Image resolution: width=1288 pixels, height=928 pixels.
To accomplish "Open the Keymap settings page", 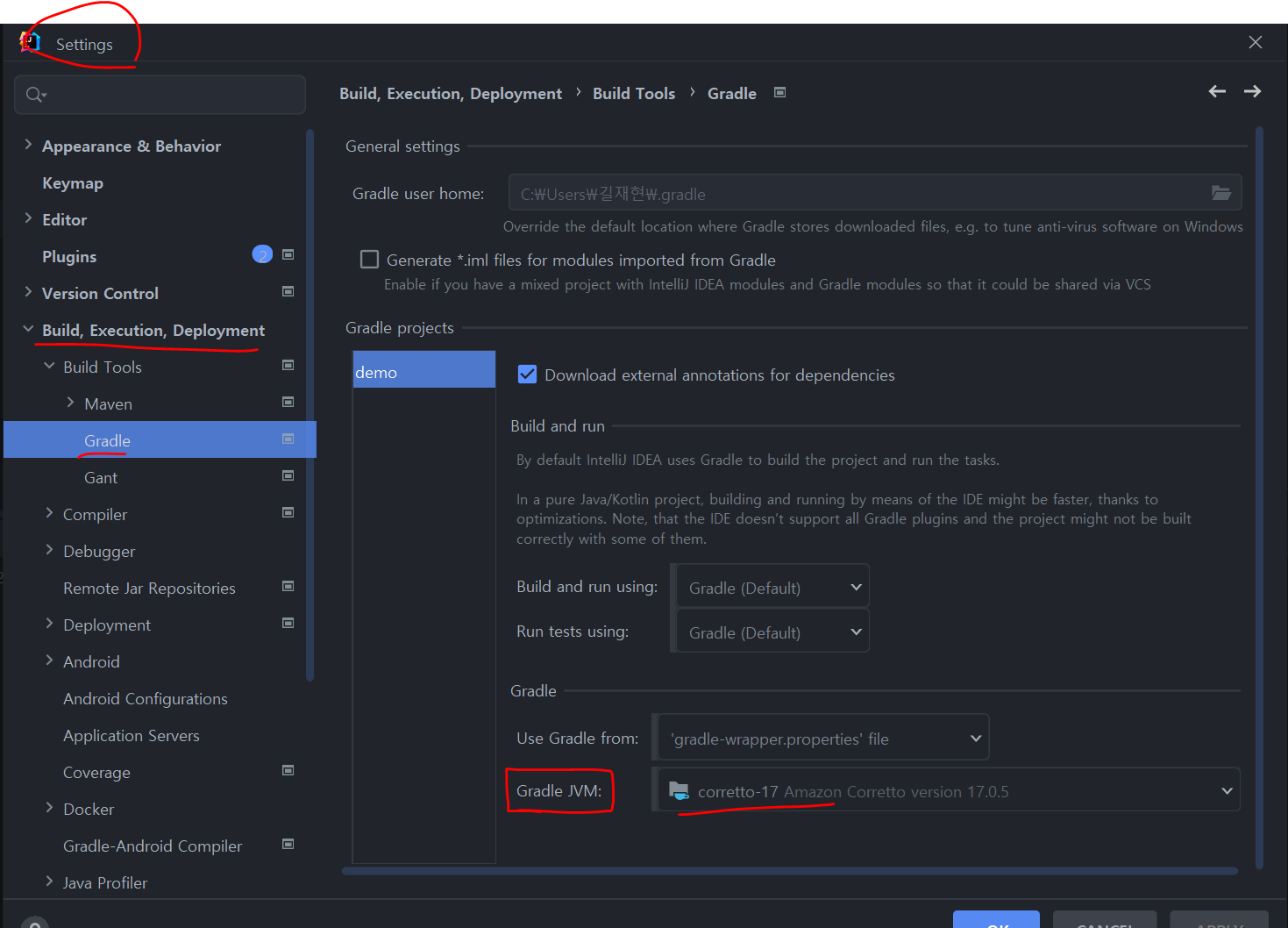I will pos(73,182).
